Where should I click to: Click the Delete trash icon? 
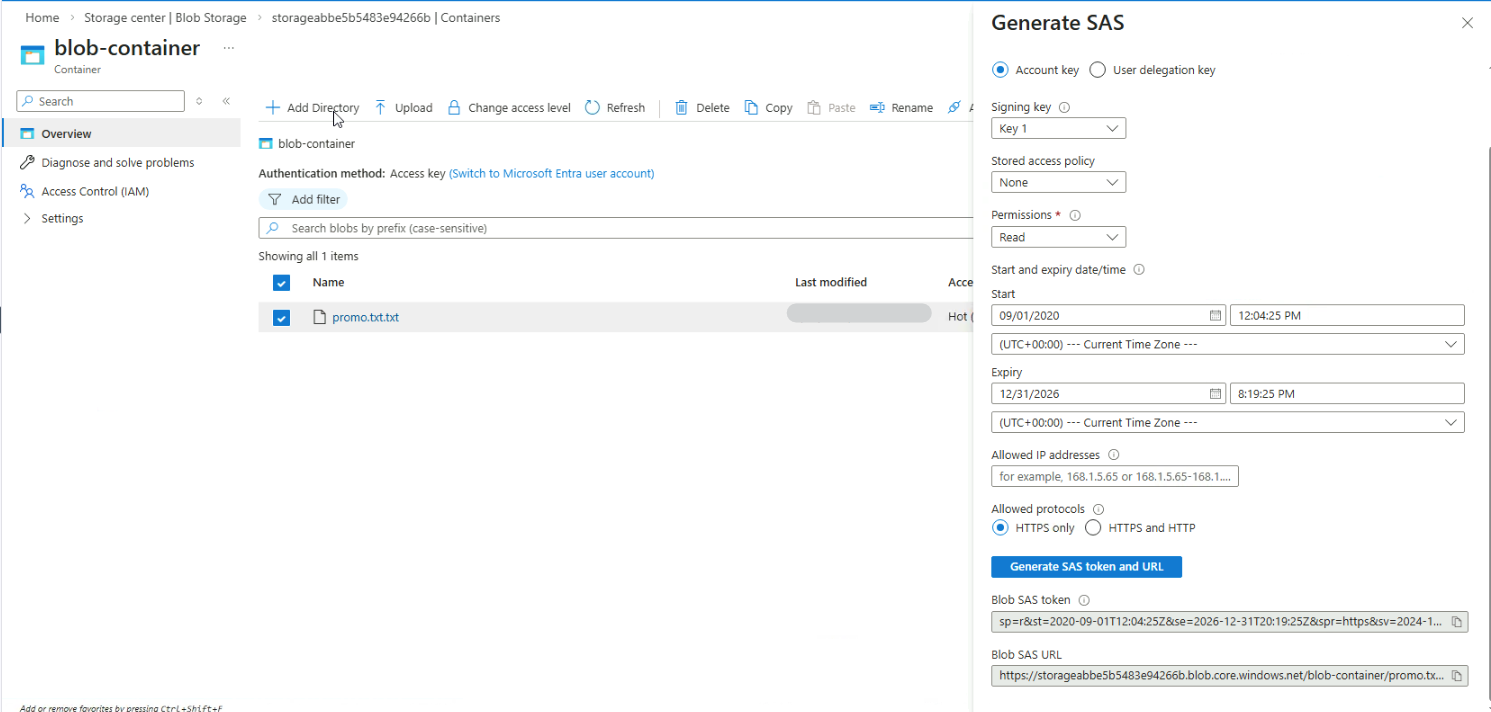point(682,108)
